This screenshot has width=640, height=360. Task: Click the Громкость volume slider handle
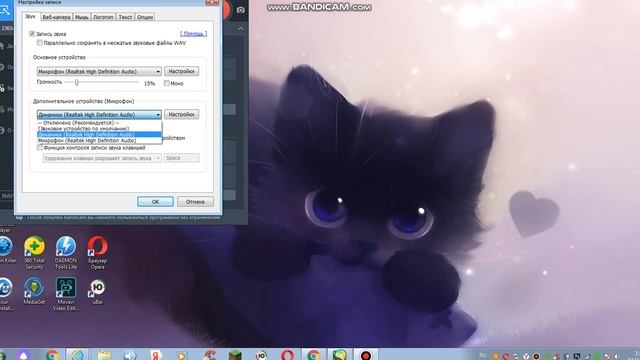(76, 82)
